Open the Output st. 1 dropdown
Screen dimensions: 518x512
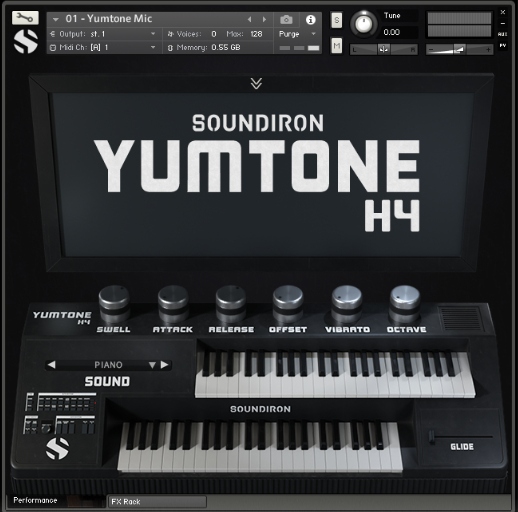(x=103, y=34)
